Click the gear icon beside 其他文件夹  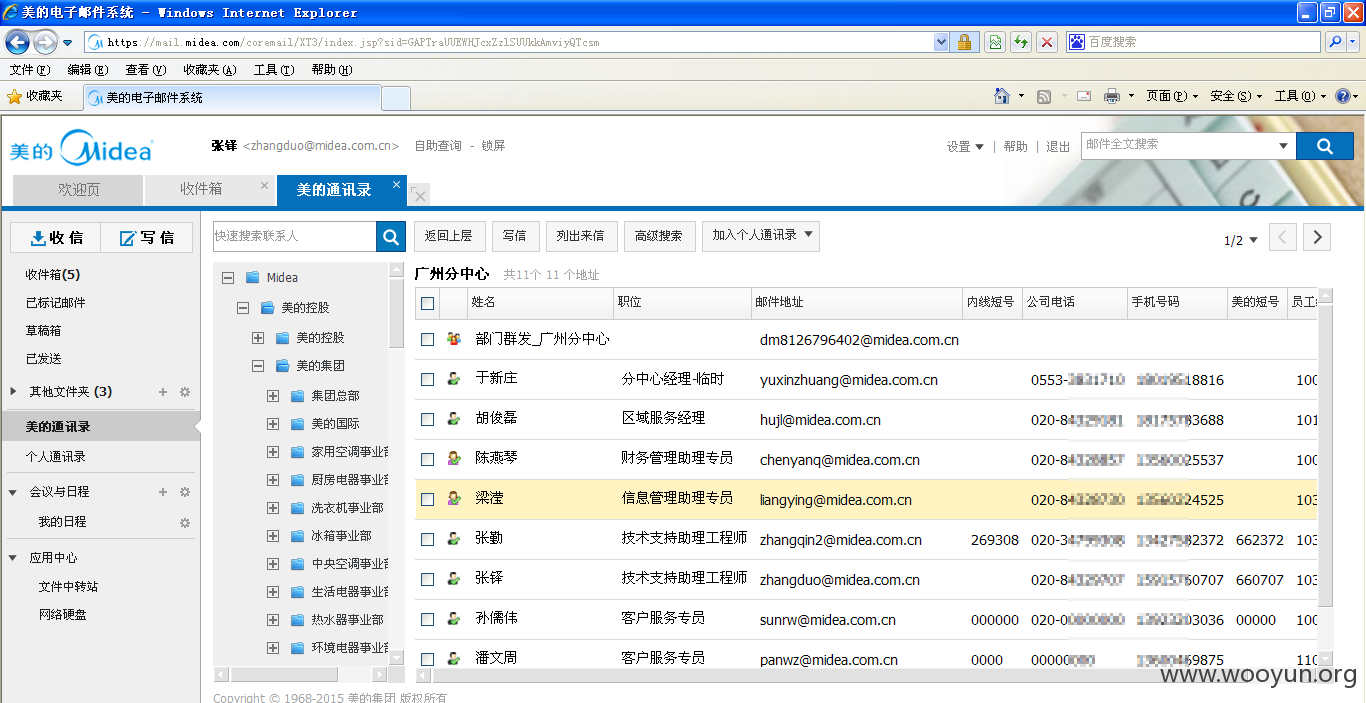185,392
